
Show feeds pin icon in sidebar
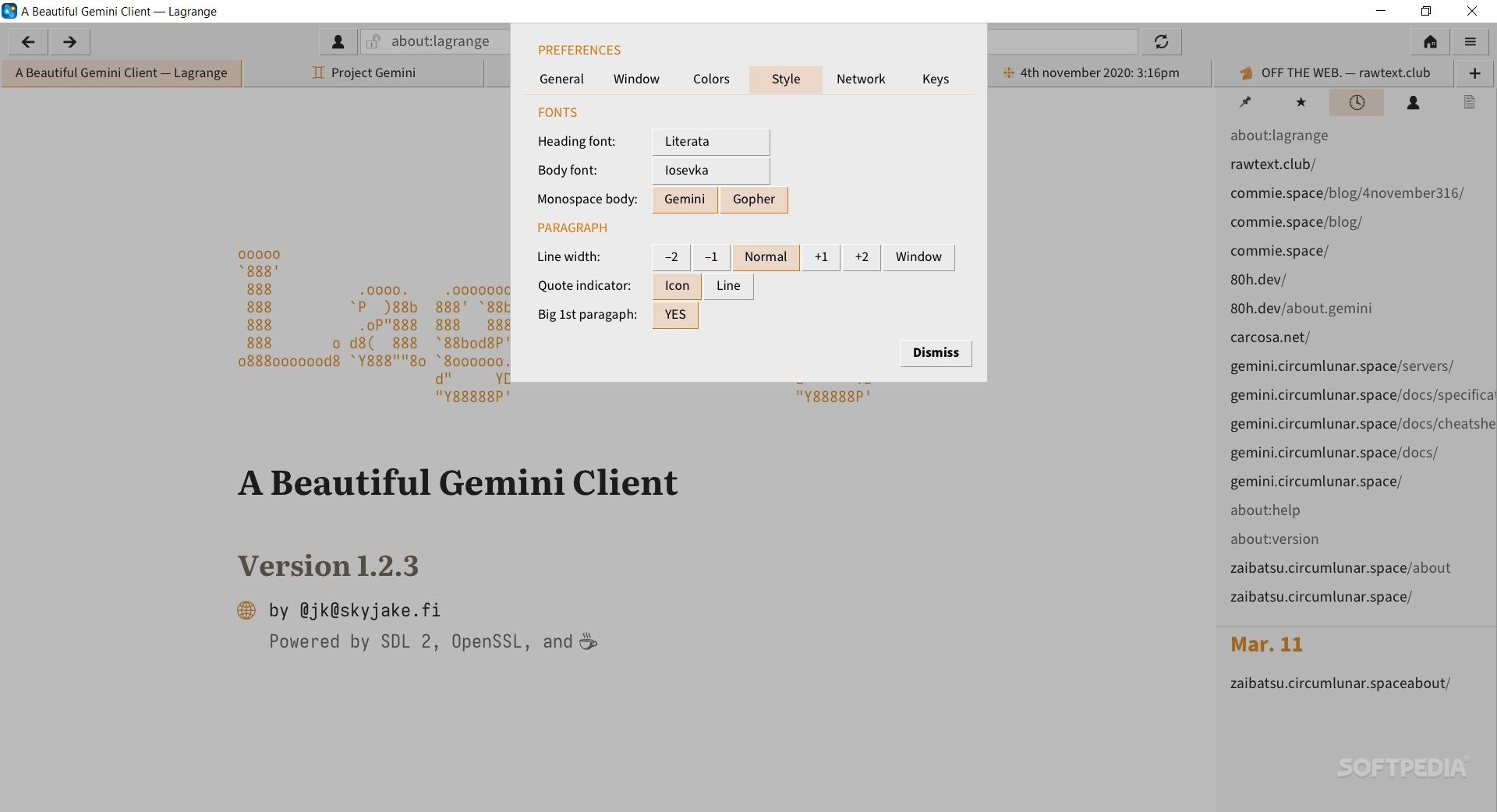coord(1245,102)
